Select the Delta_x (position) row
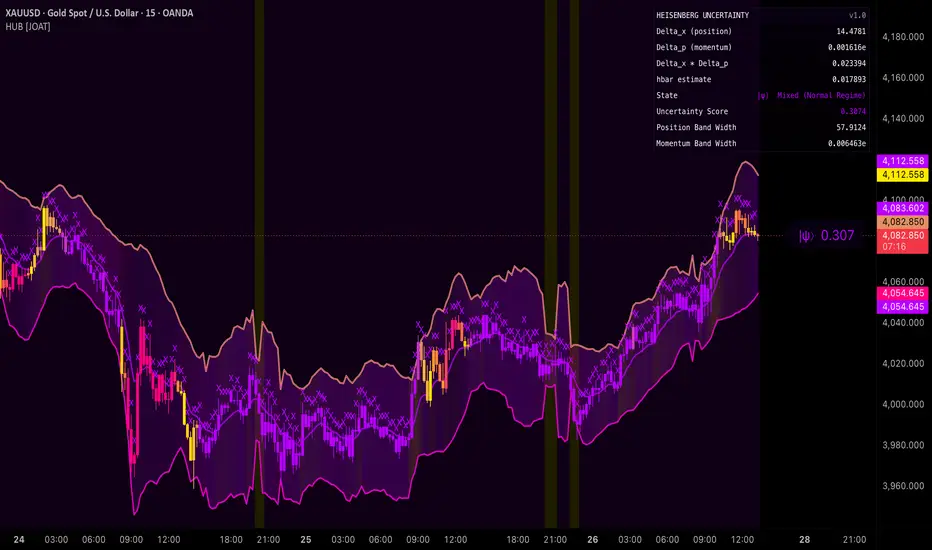The height and width of the screenshot is (550, 932). pyautogui.click(x=761, y=32)
